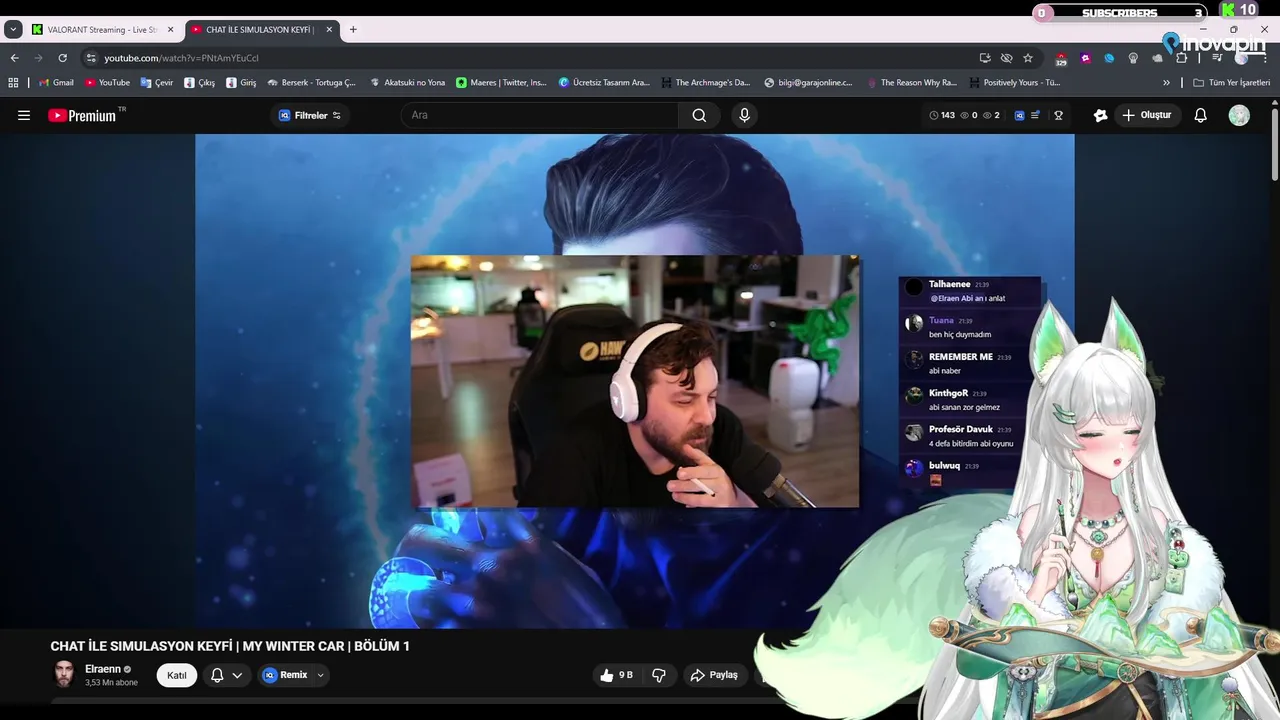Open the Tüm Yer İşaretleri bookmarks folder

click(x=1231, y=83)
